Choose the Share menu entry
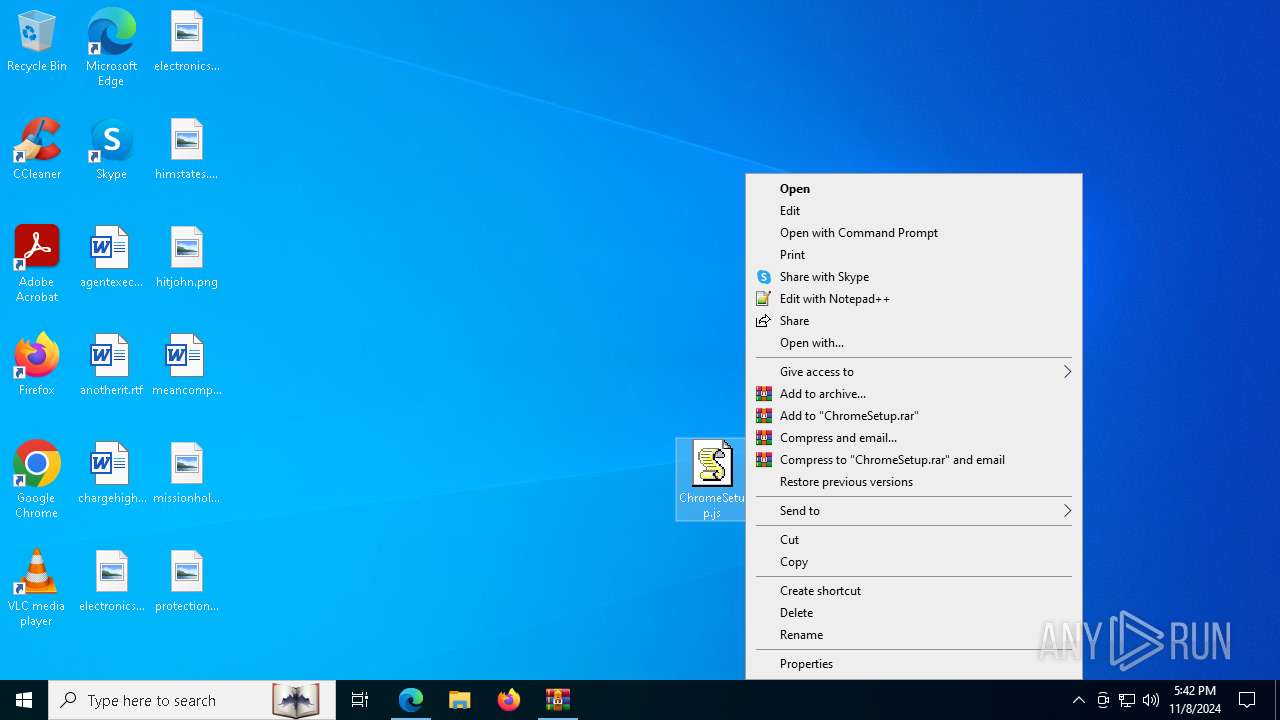1280x720 pixels. (914, 321)
